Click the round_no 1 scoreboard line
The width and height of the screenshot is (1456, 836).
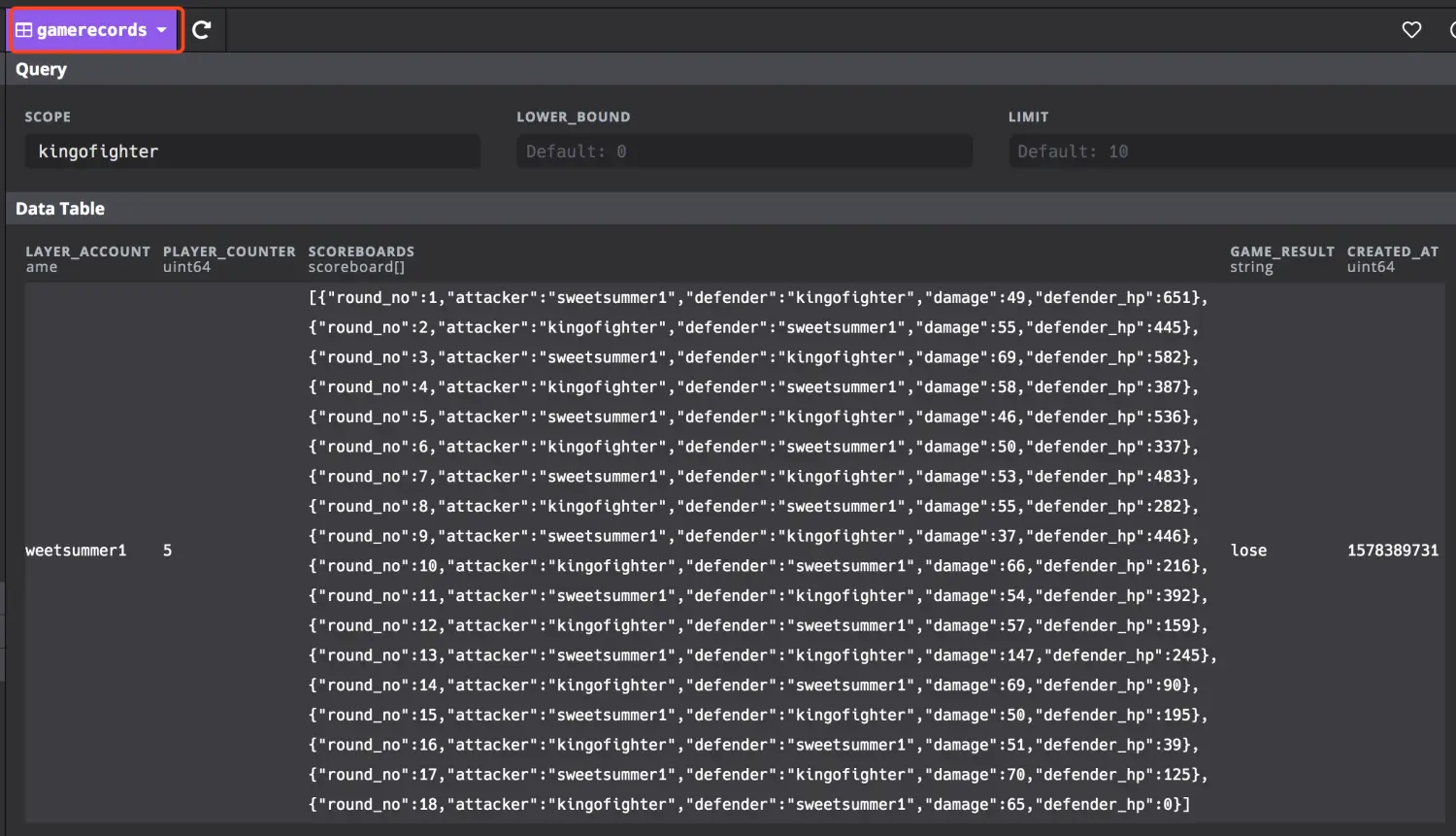(x=757, y=298)
